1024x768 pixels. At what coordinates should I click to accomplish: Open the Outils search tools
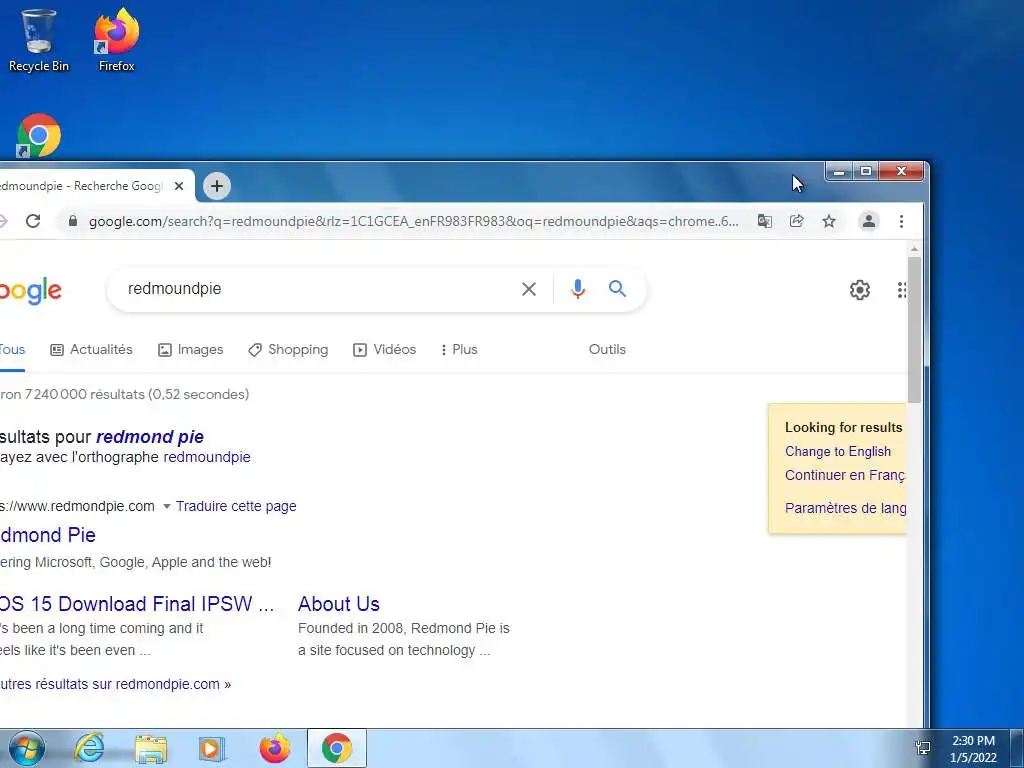[x=607, y=349]
